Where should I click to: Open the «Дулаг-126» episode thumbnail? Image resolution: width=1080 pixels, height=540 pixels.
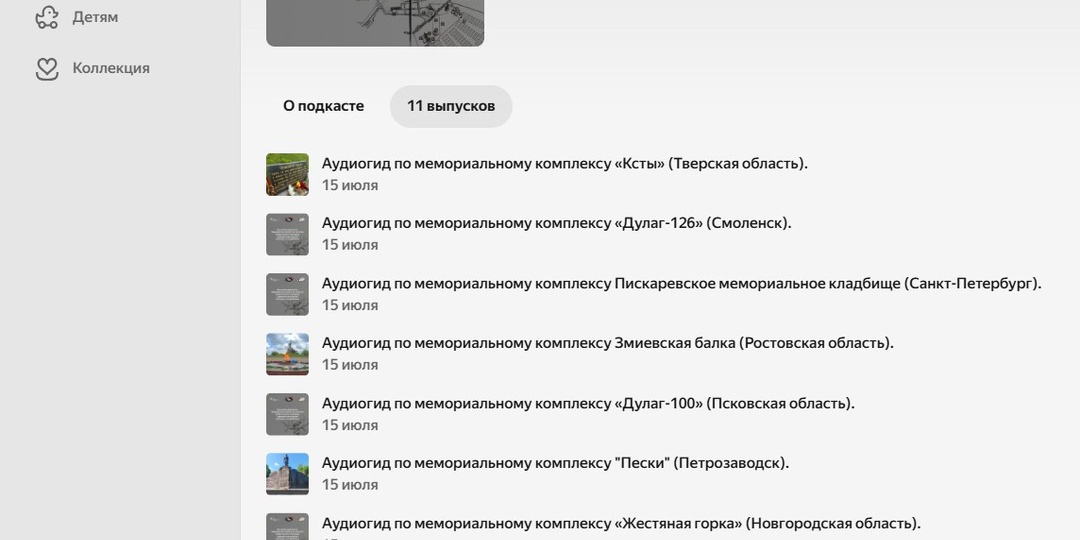tap(287, 234)
